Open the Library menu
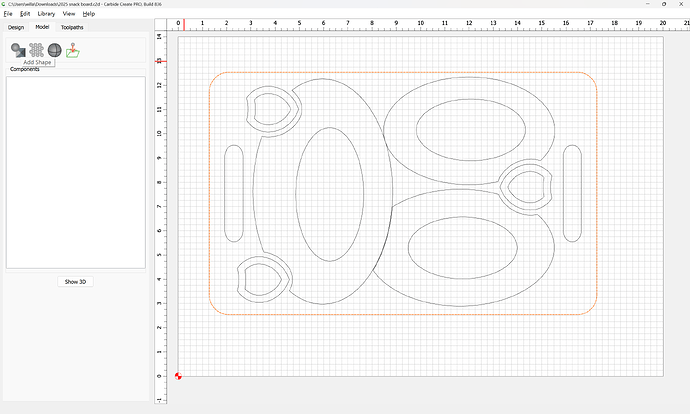The height and width of the screenshot is (414, 690). pos(46,14)
